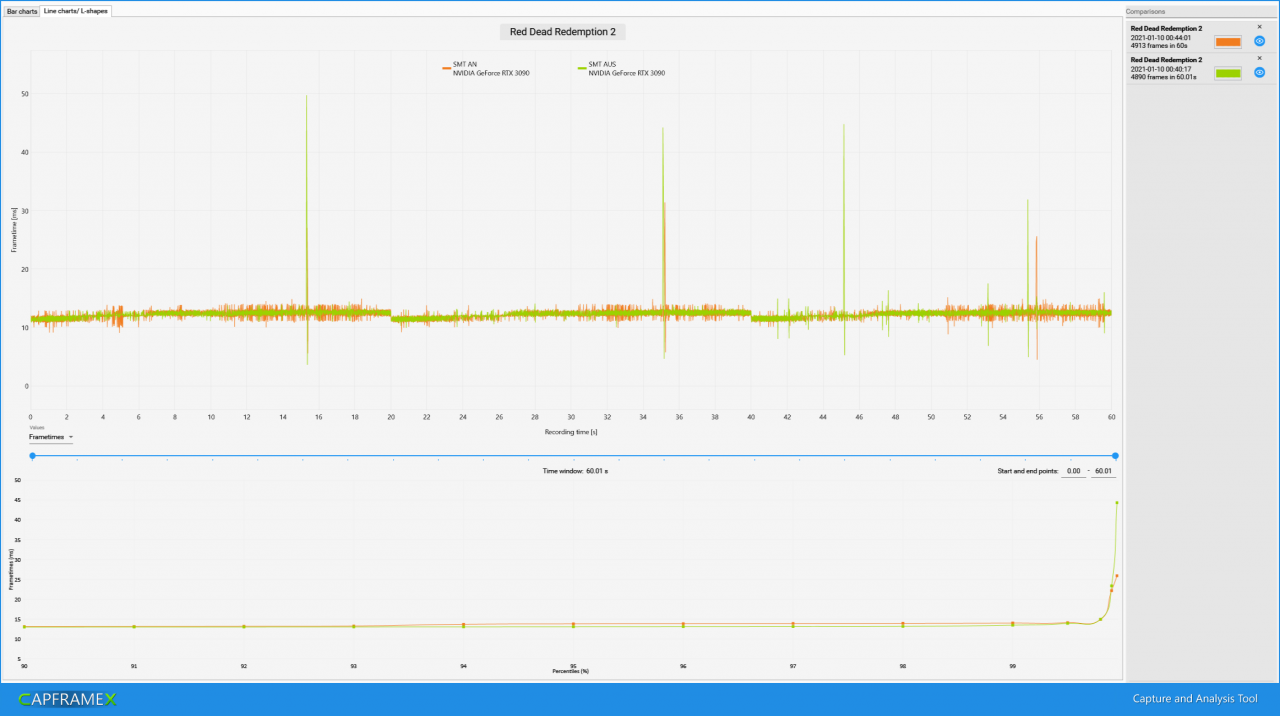Click the dropdown arrow next to Frametimes
The image size is (1280, 716).
[71, 437]
